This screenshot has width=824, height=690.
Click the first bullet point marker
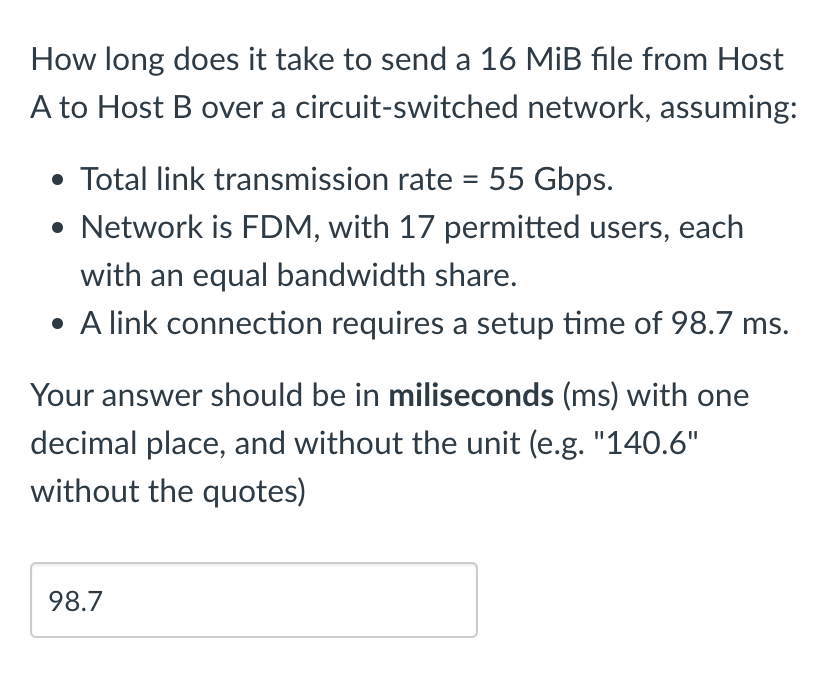point(57,180)
